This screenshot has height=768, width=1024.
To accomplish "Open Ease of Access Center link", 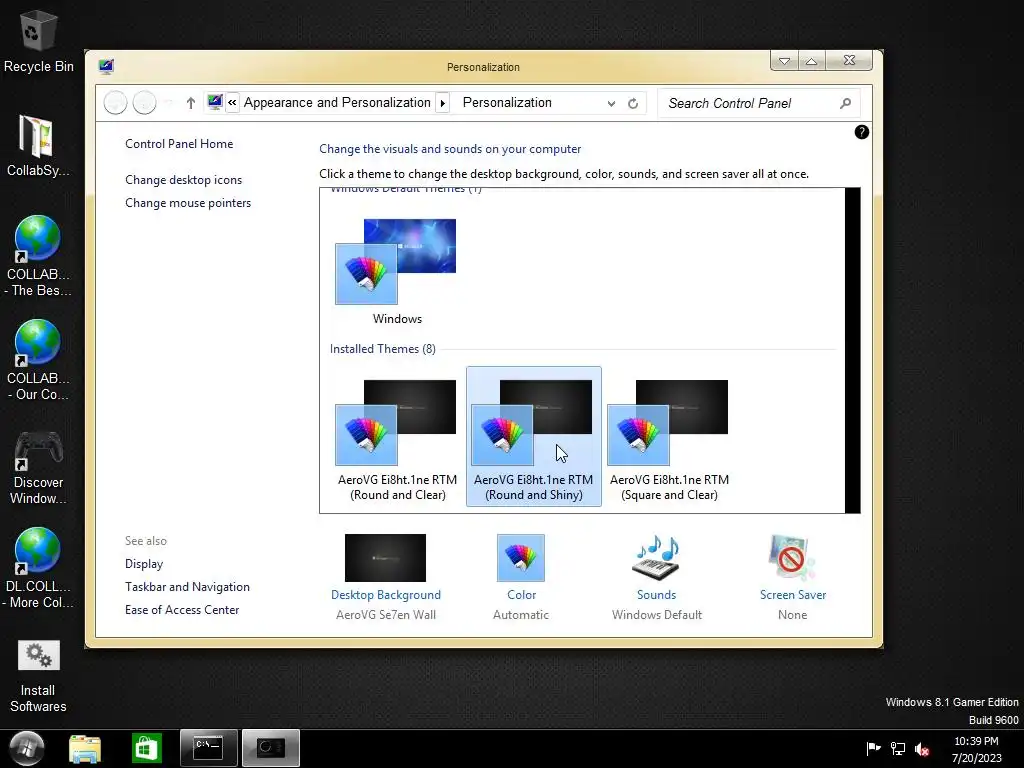I will pyautogui.click(x=182, y=609).
